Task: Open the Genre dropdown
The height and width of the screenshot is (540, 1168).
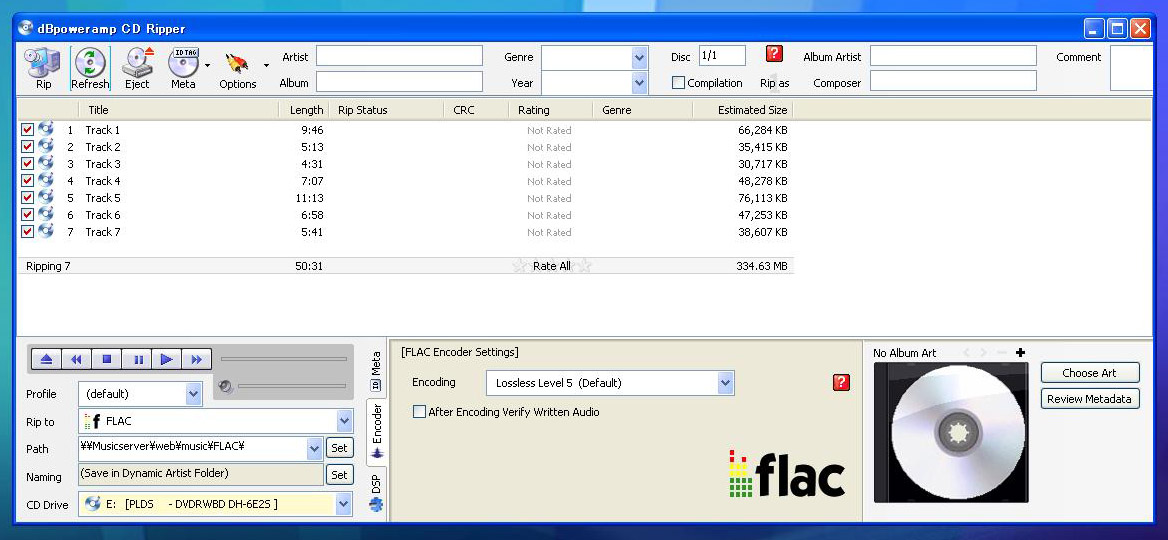Action: pyautogui.click(x=639, y=57)
